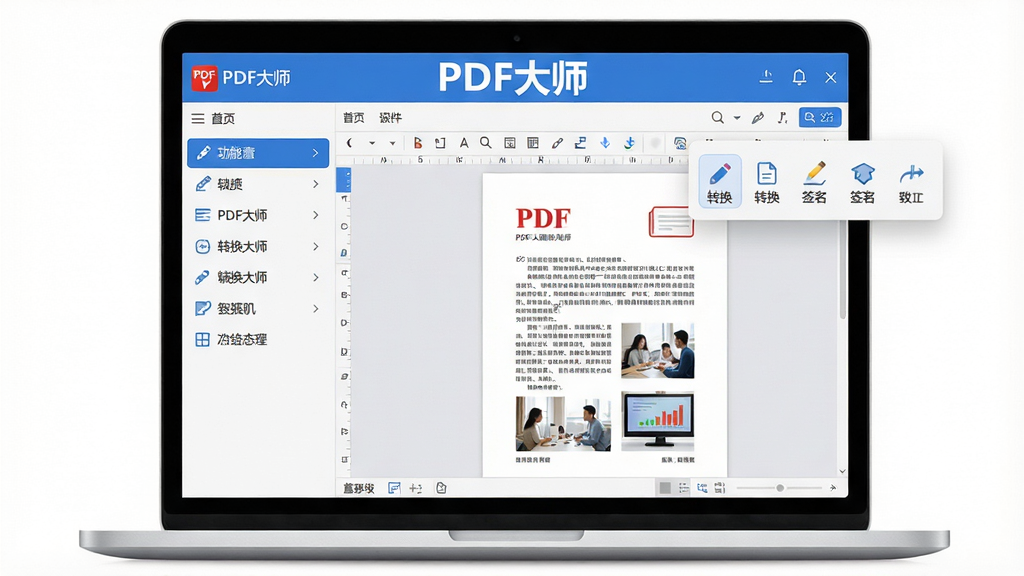
Task: Expand the chevron on the PDF大师 sidebar row
Action: (x=315, y=215)
